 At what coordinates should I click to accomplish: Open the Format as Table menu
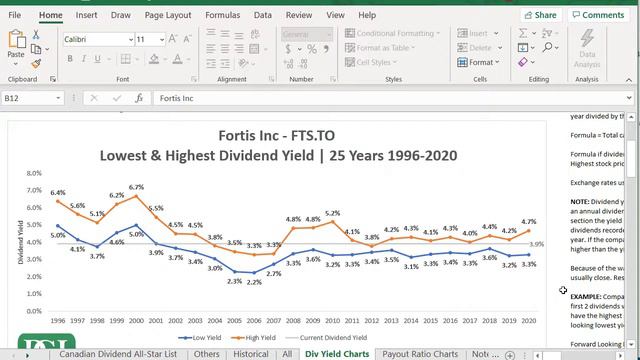click(x=380, y=48)
